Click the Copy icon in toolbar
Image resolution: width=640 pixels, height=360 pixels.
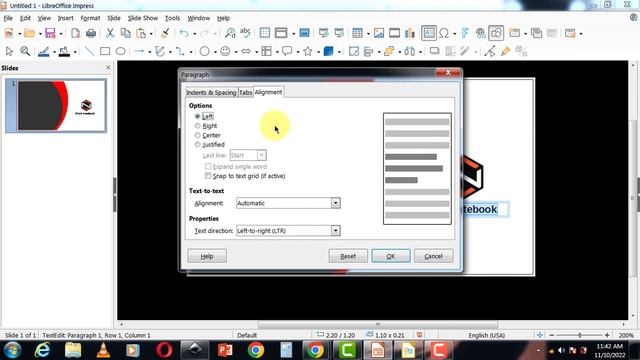click(126, 33)
